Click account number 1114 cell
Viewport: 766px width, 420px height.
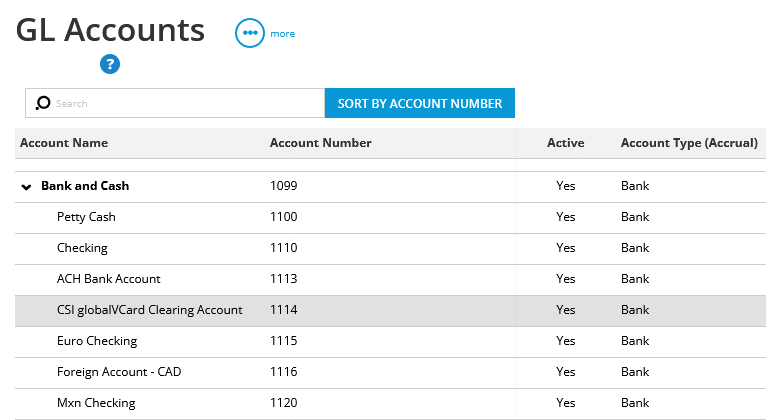point(283,310)
